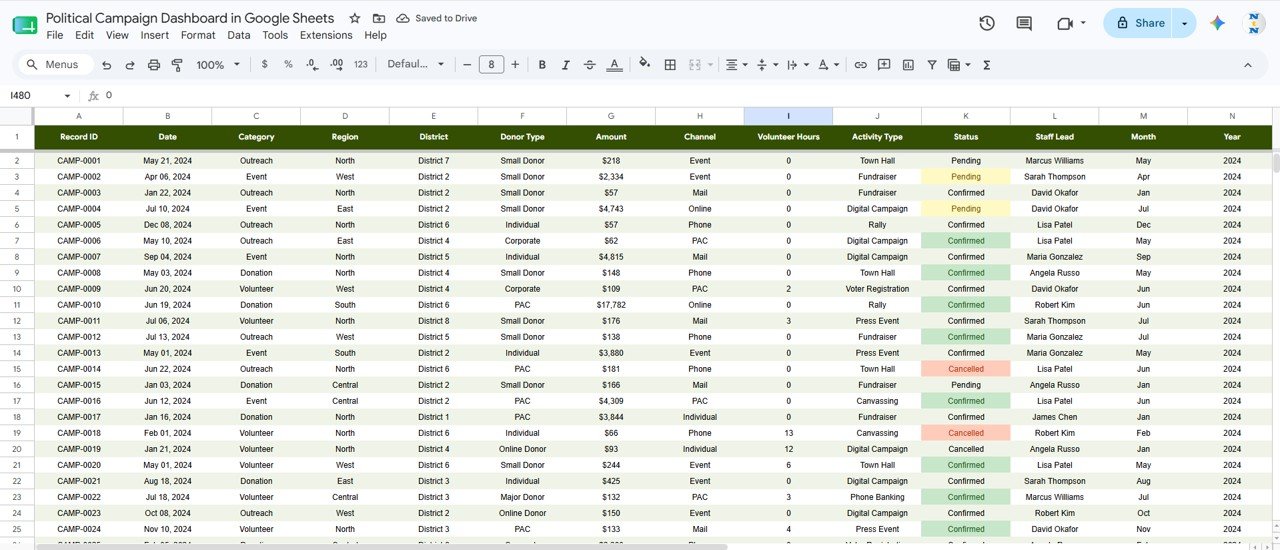Screen dimensions: 1280x550
Task: Open zoom 100% dropdown
Action: pos(218,65)
